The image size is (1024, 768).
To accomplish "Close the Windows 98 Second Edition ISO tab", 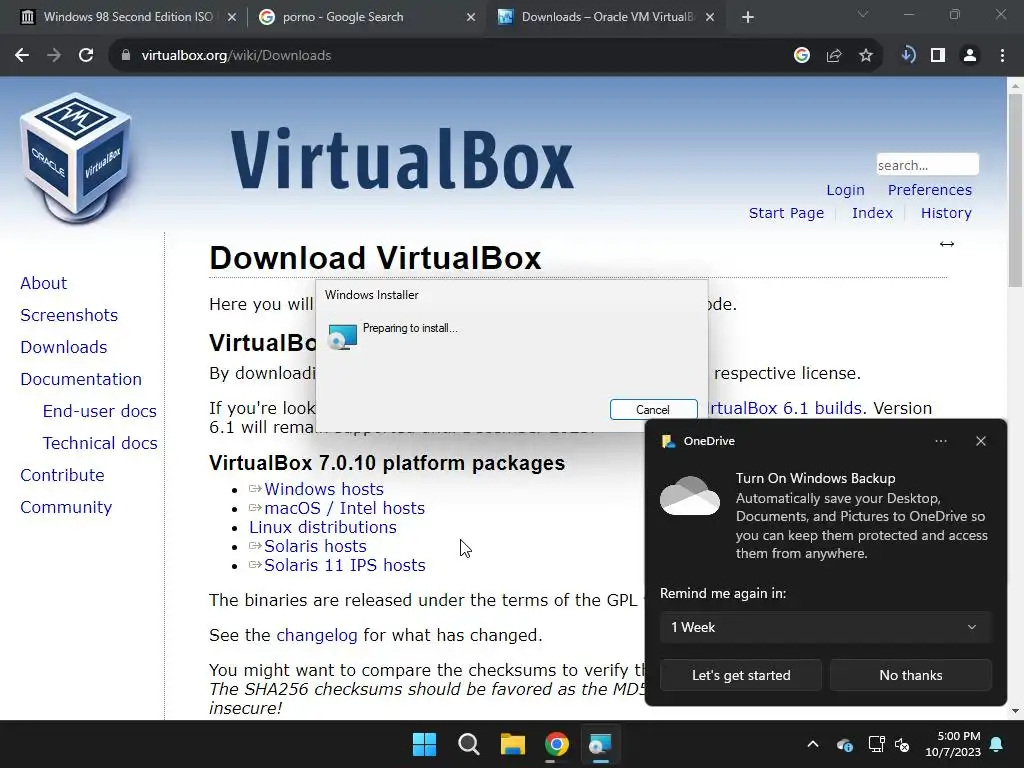I will [x=232, y=17].
